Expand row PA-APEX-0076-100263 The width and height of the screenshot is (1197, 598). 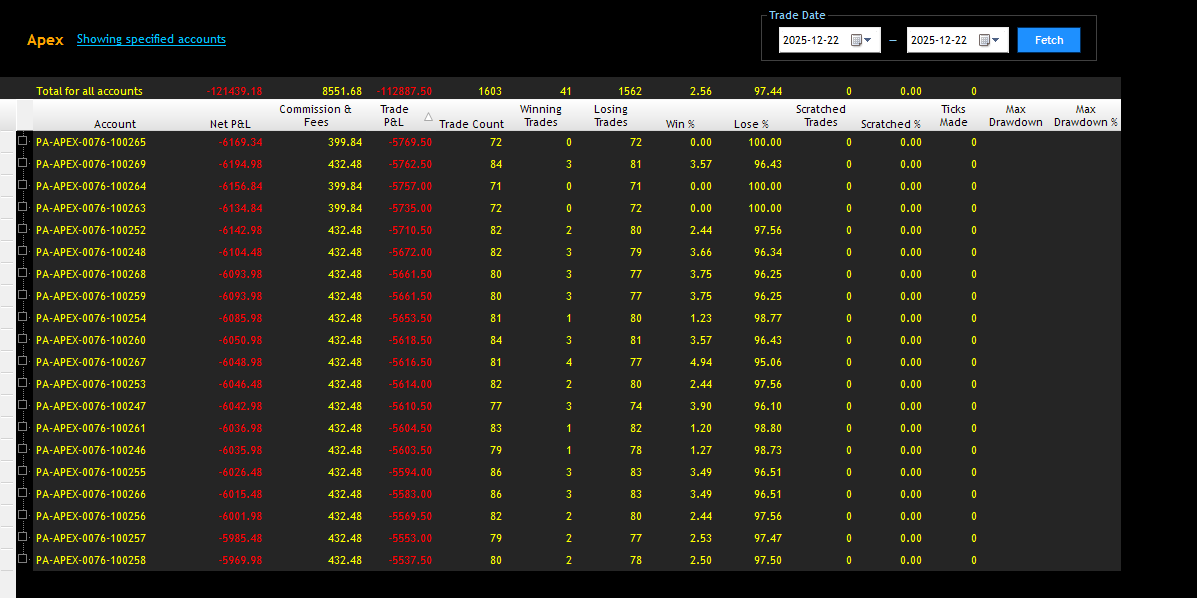pos(23,208)
